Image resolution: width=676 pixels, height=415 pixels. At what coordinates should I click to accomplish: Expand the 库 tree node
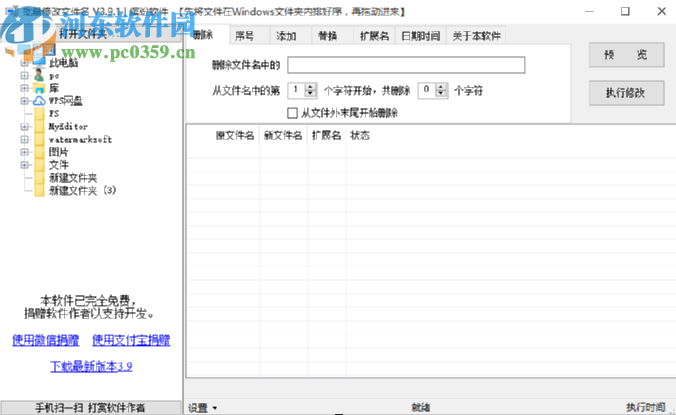(x=25, y=88)
